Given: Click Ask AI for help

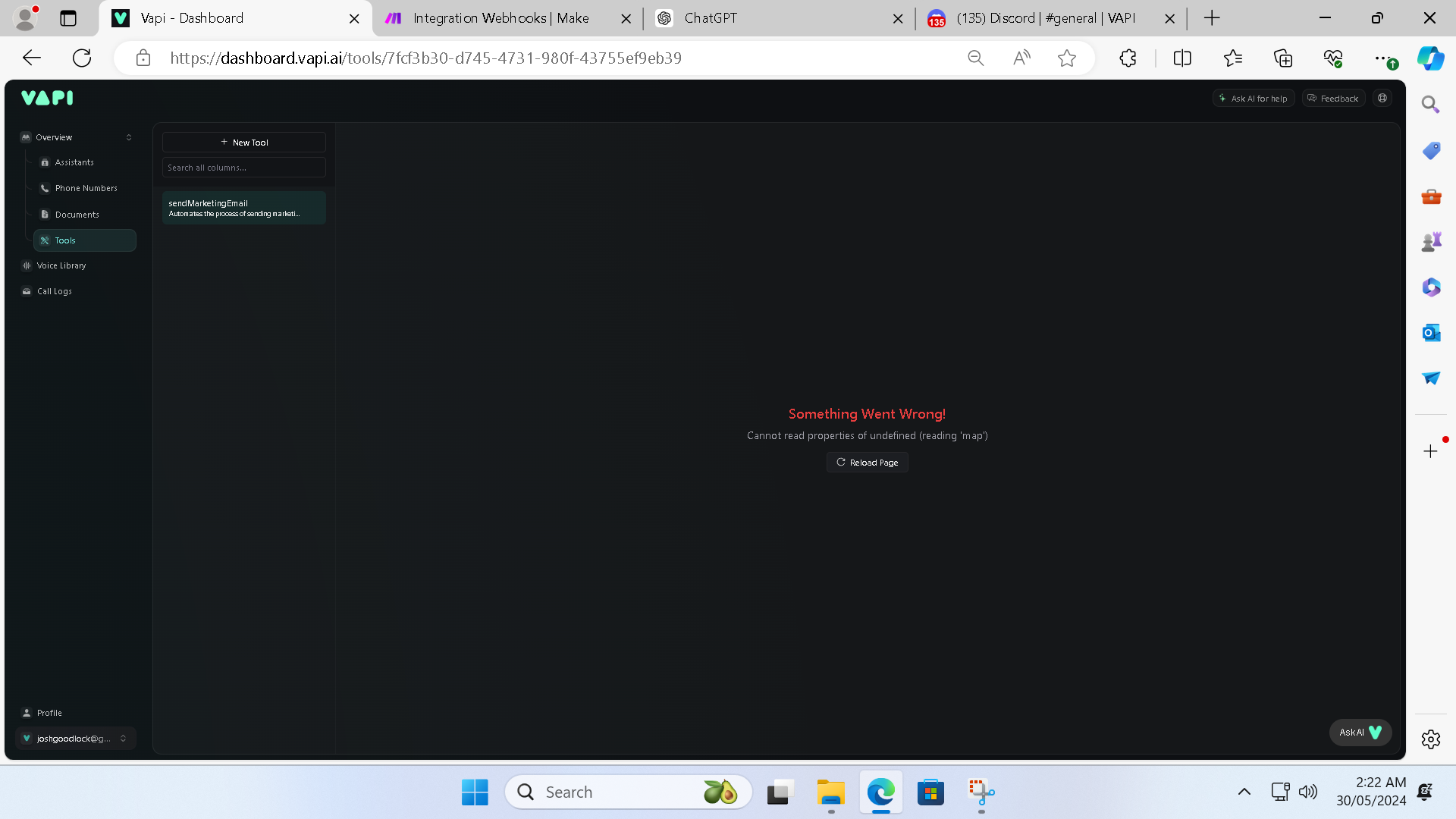Looking at the screenshot, I should coord(1253,99).
